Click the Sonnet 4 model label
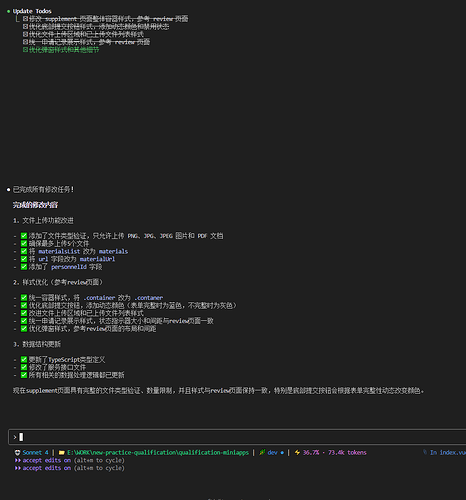This screenshot has height=500, width=466. click(x=35, y=452)
